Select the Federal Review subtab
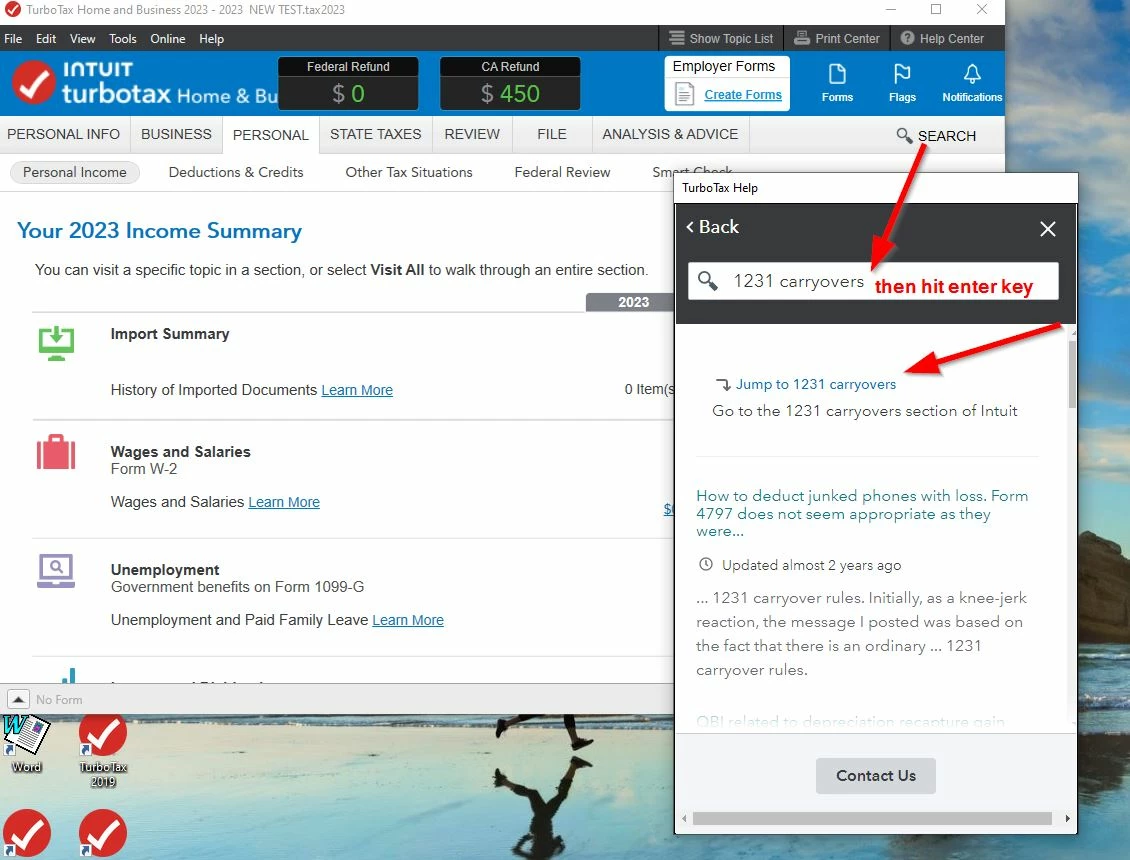The height and width of the screenshot is (860, 1130). (x=562, y=172)
